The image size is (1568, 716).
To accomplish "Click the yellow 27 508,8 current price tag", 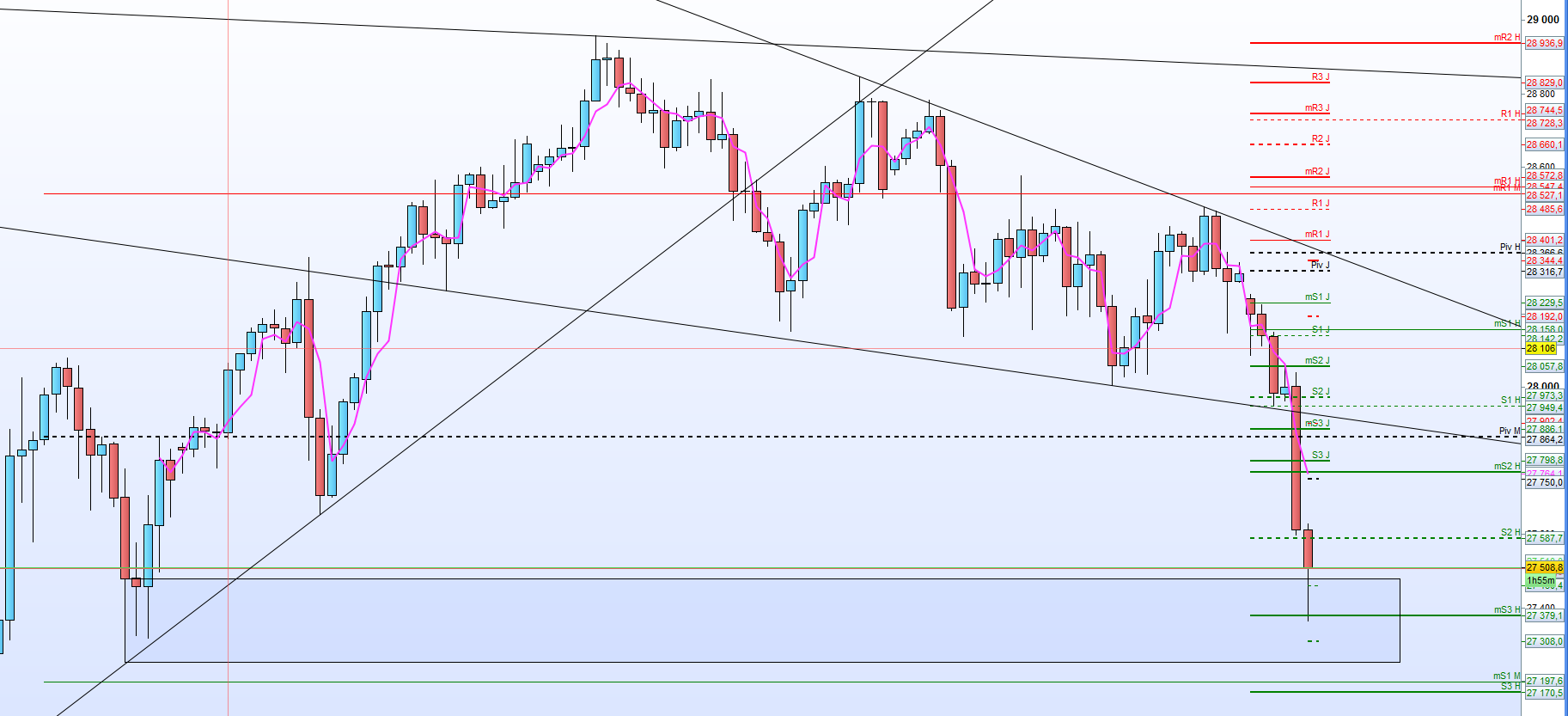I will 1544,567.
